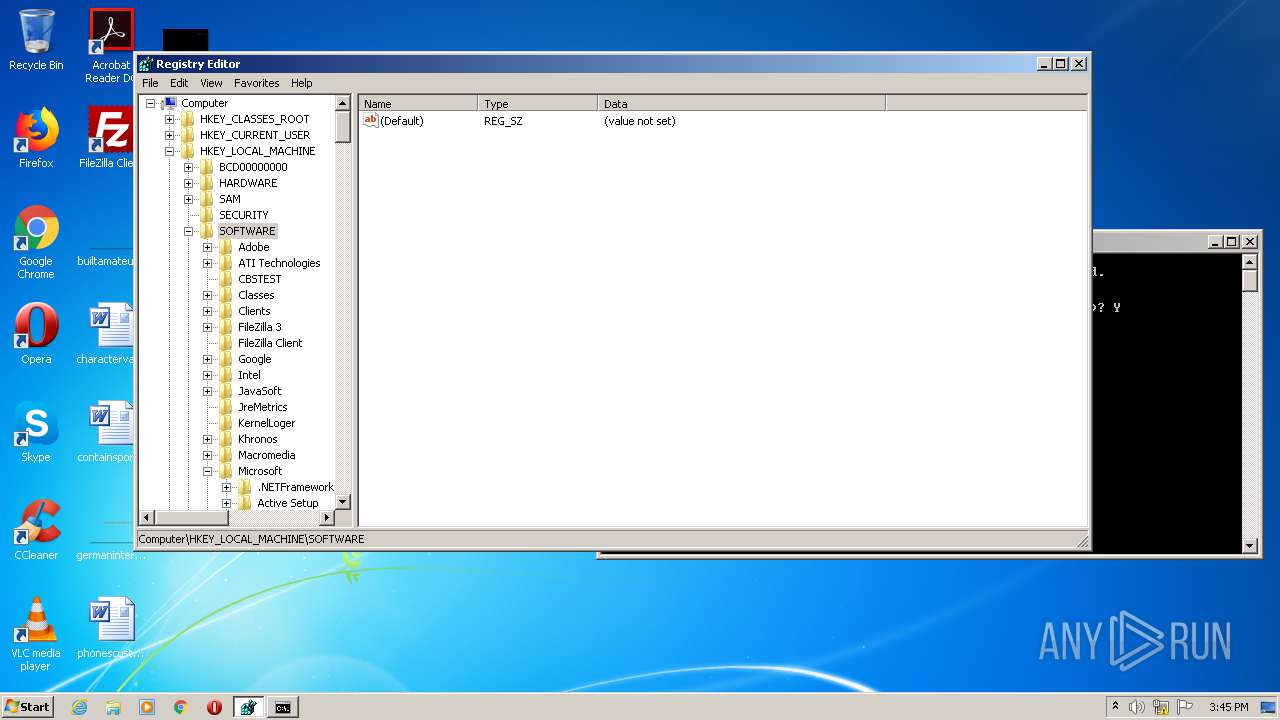Select the BCD00000000 key

click(x=253, y=167)
